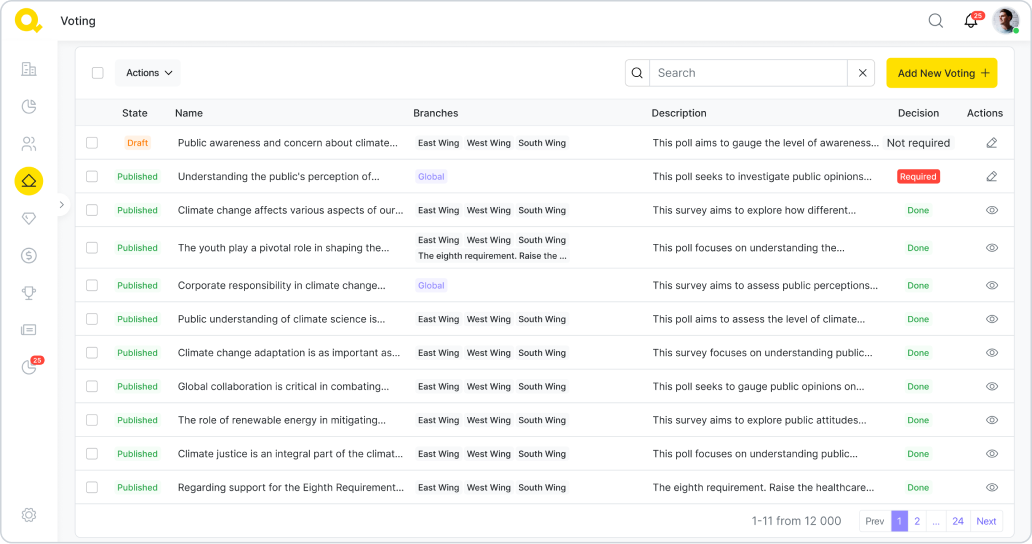The height and width of the screenshot is (544, 1032).
Task: Jump to page 24 in pagination
Action: [x=958, y=521]
